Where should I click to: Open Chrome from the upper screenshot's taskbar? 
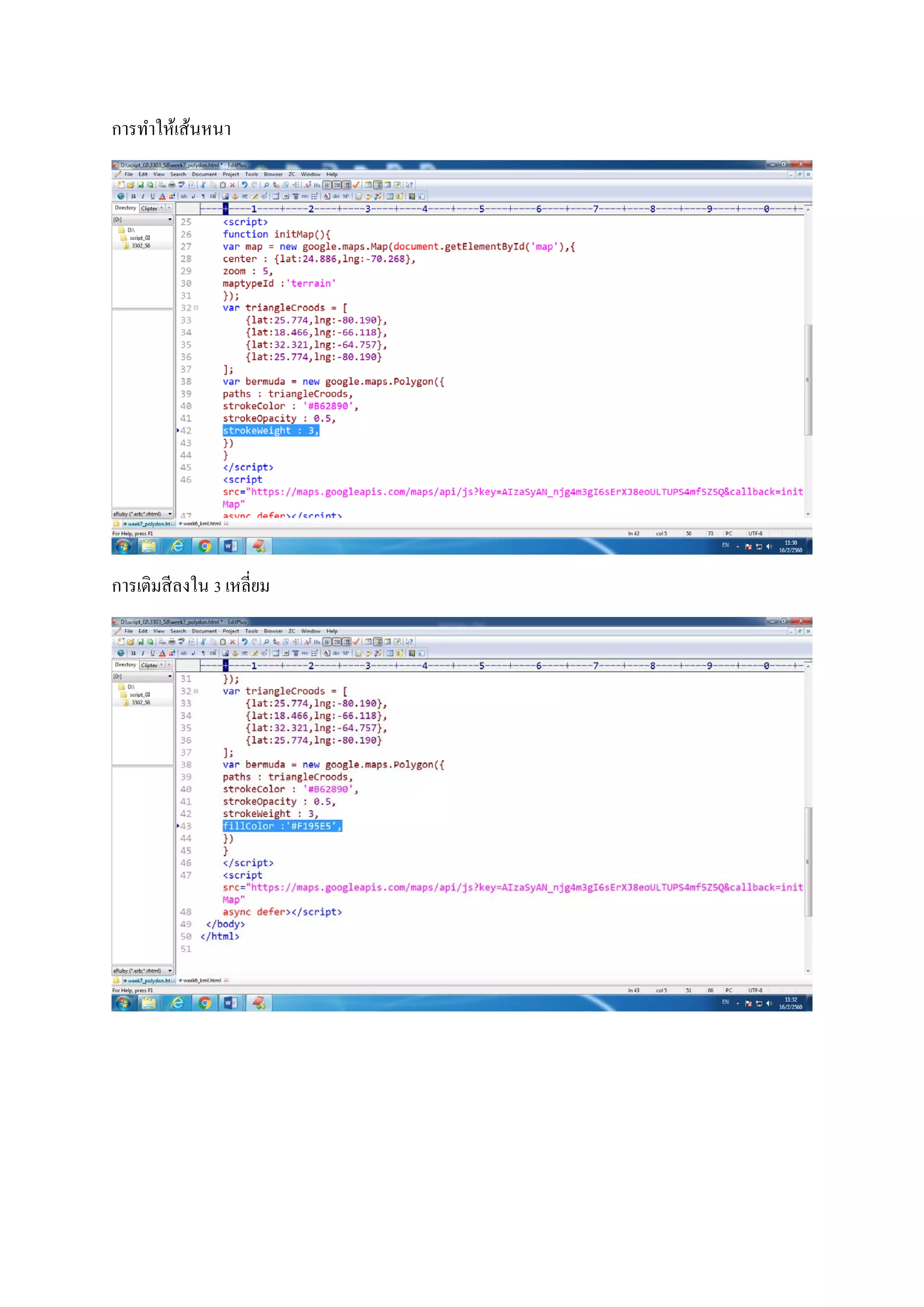tap(205, 547)
